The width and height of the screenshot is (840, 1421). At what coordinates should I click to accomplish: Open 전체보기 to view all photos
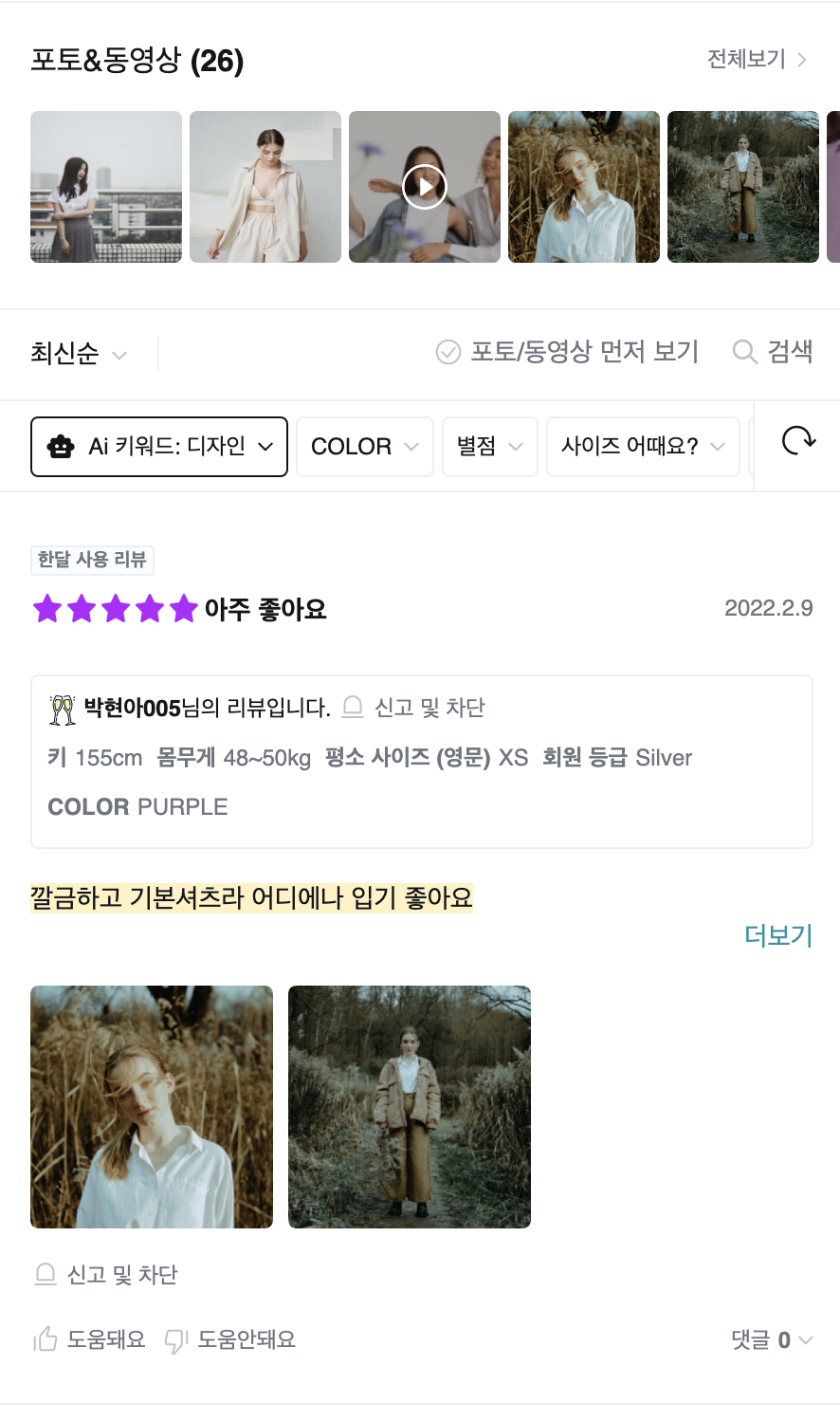[757, 60]
